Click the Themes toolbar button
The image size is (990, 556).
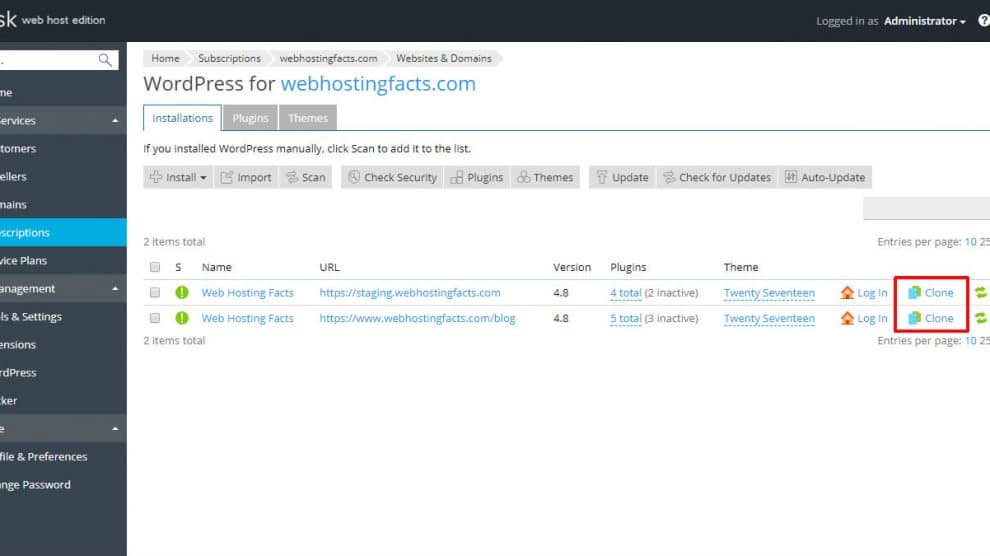[x=545, y=177]
